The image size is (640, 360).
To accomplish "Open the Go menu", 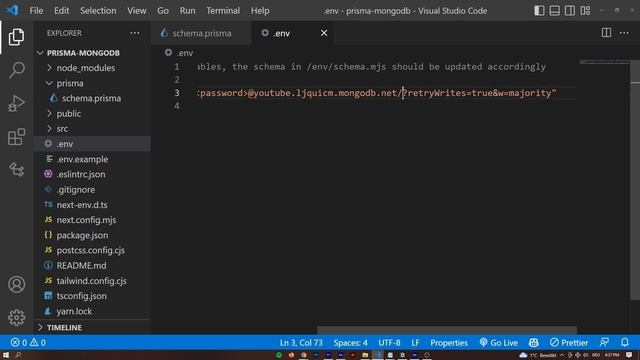I will pyautogui.click(x=163, y=11).
